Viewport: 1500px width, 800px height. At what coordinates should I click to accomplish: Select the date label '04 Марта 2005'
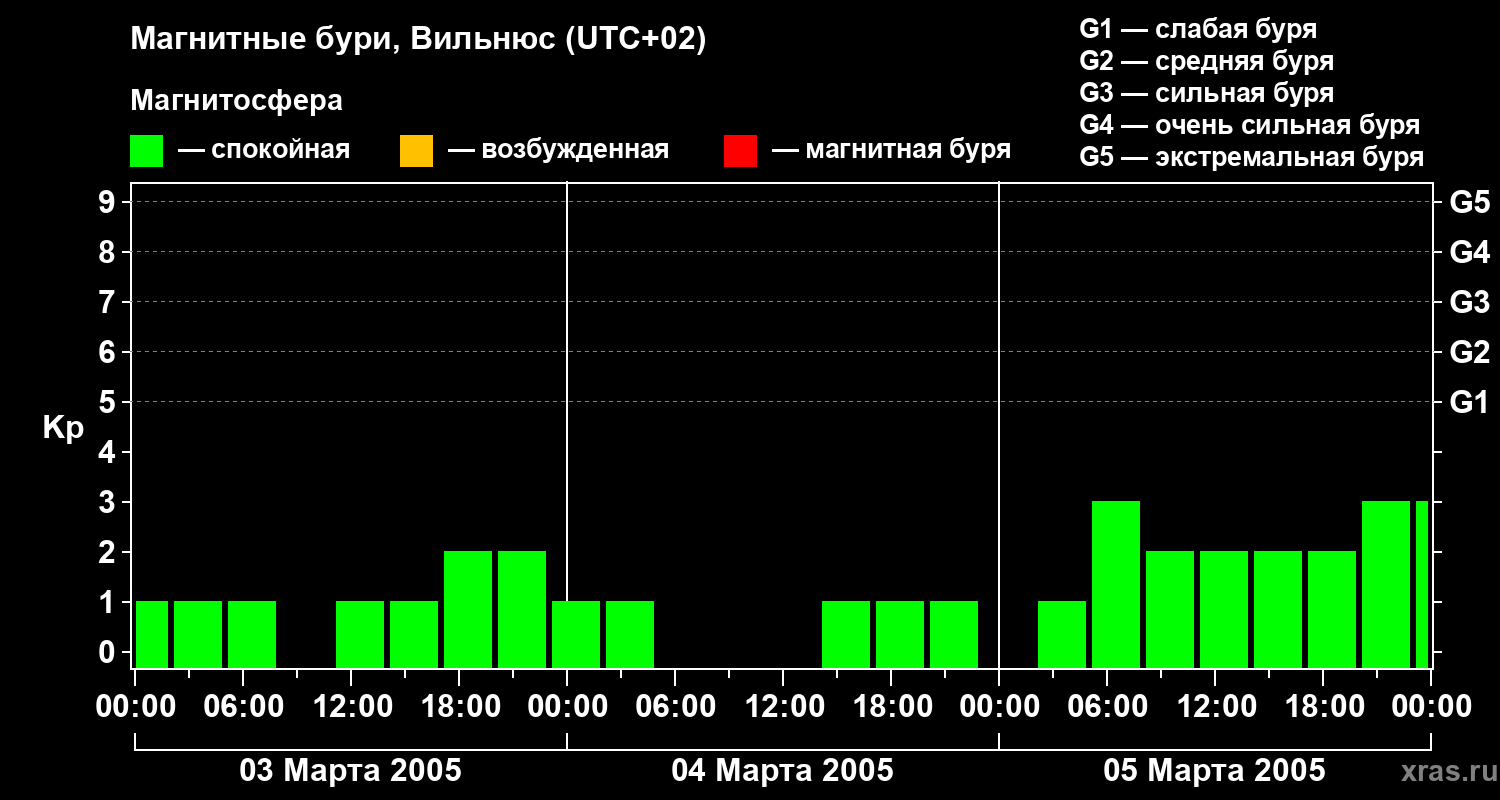pyautogui.click(x=782, y=771)
